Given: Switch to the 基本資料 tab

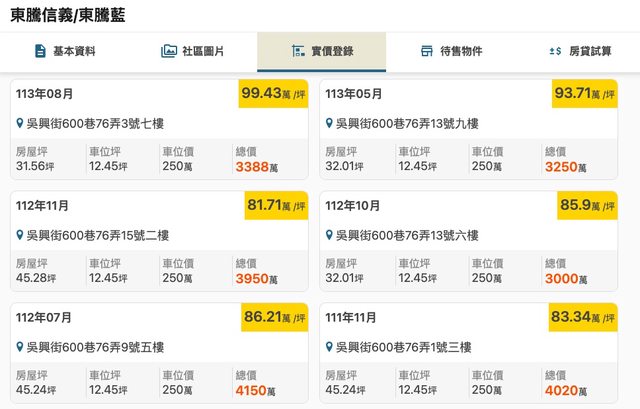Looking at the screenshot, I should coord(65,51).
